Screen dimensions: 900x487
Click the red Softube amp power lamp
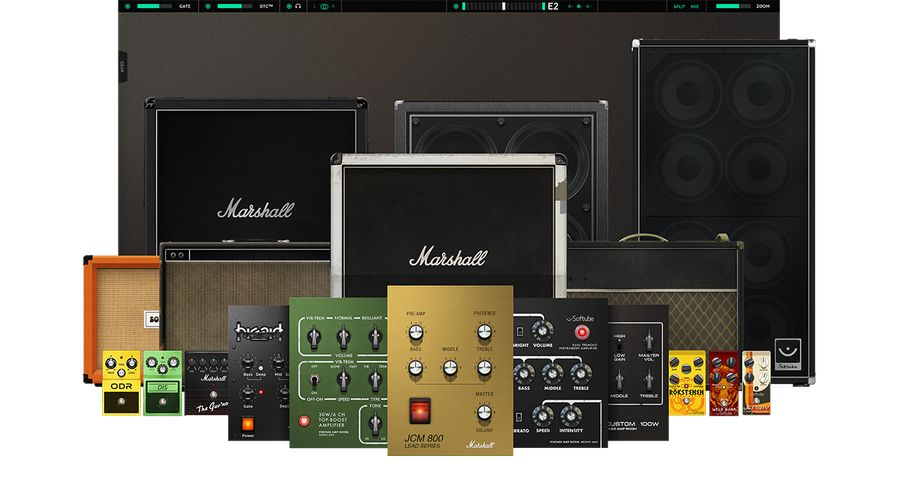point(582,333)
